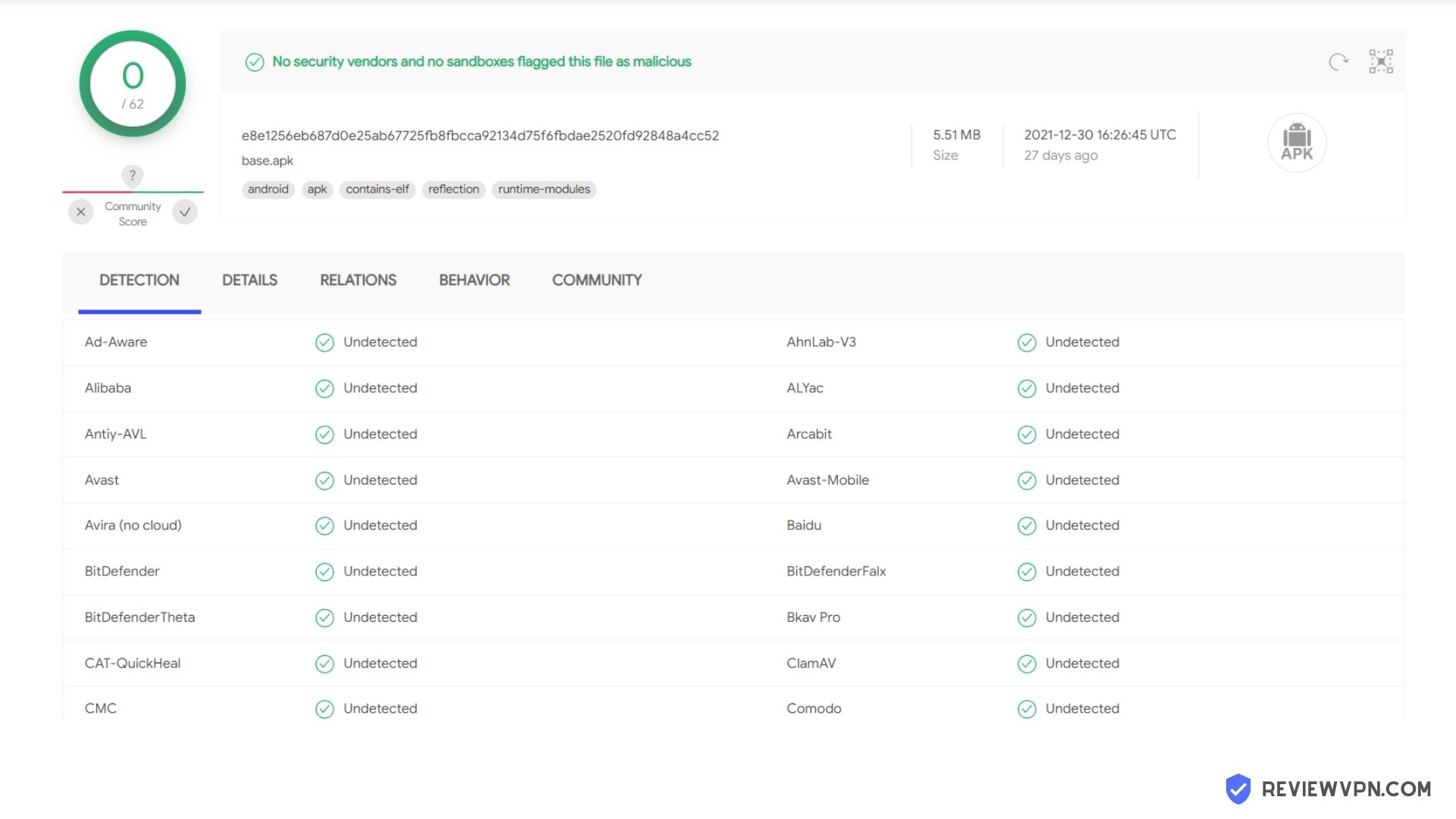Click the APK file type icon

(1297, 143)
